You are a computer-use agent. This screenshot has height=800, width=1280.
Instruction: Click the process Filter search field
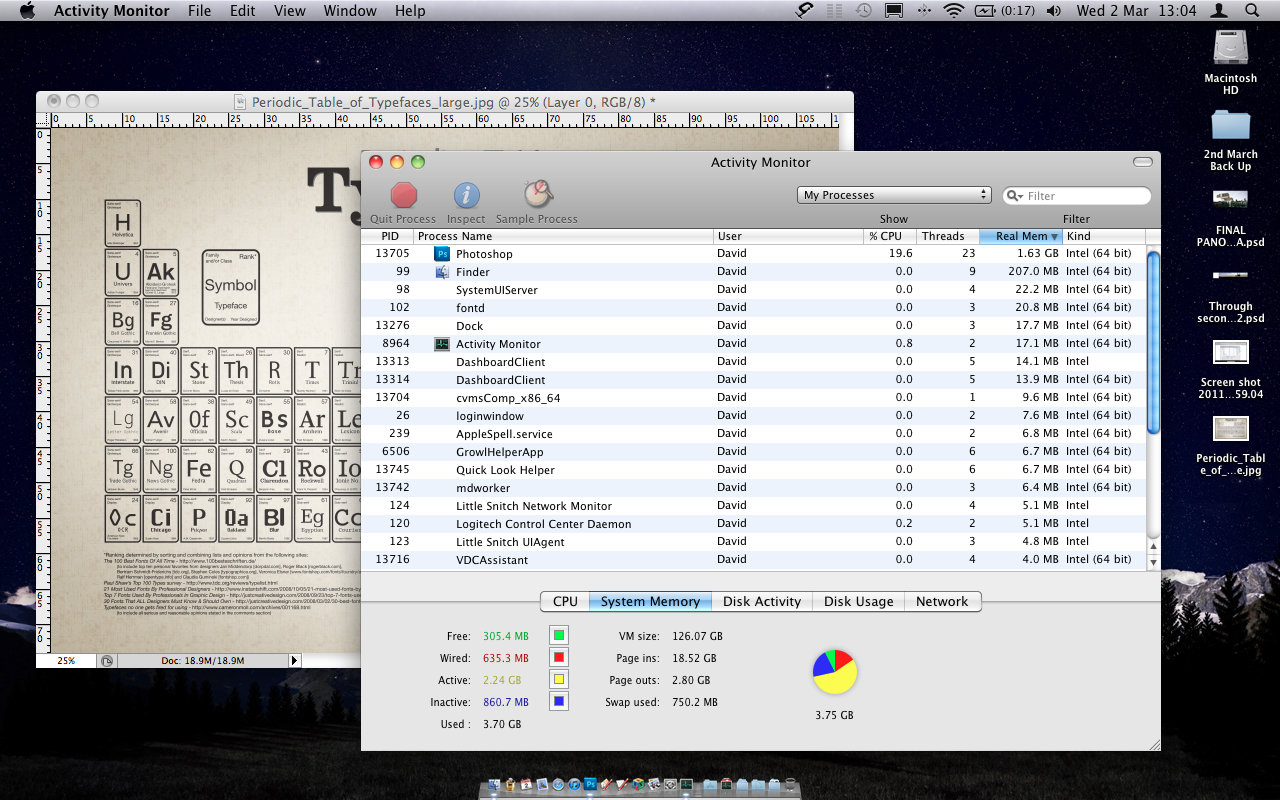(x=1077, y=196)
